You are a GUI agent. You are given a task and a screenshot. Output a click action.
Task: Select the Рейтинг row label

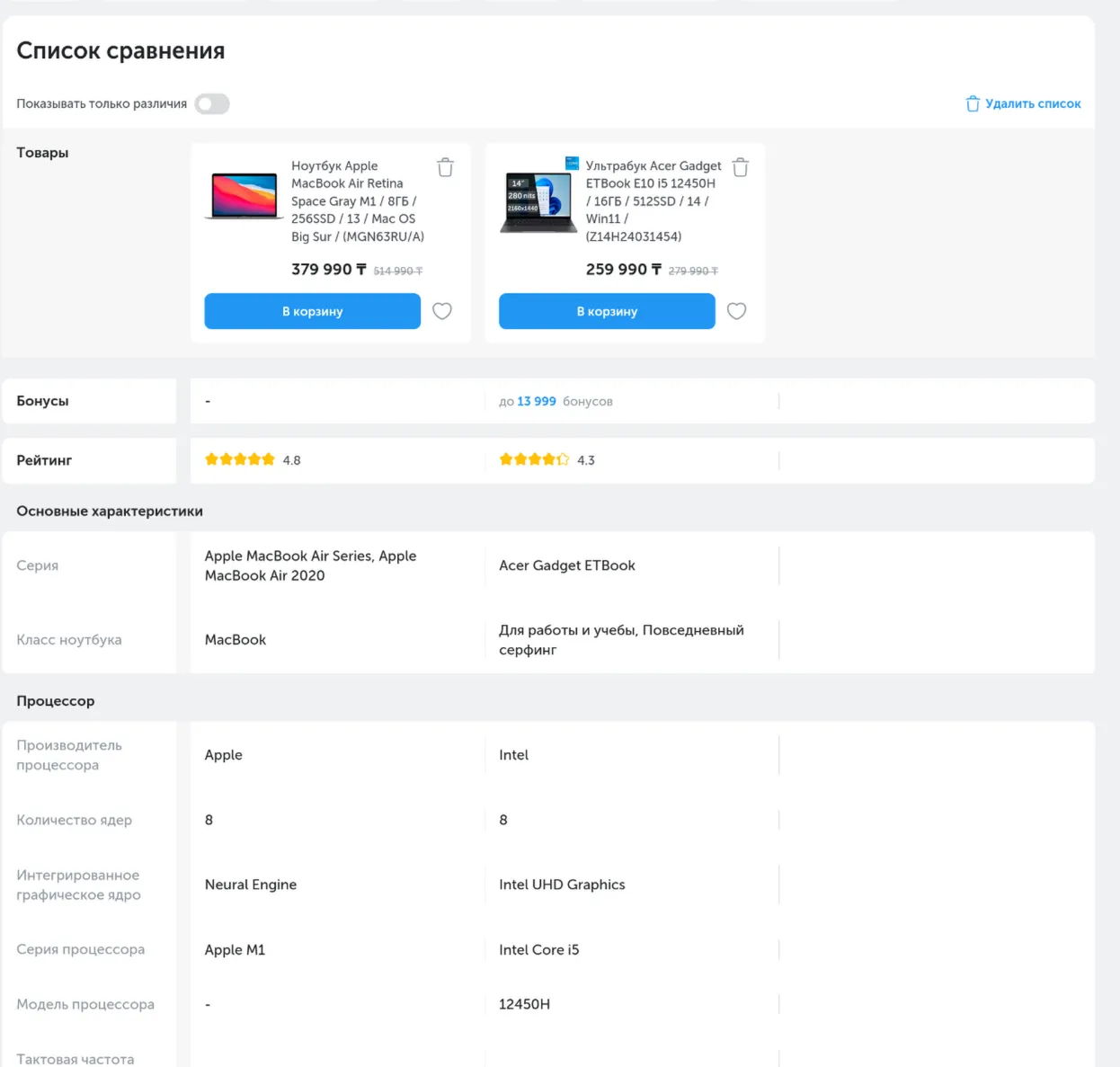pyautogui.click(x=45, y=459)
